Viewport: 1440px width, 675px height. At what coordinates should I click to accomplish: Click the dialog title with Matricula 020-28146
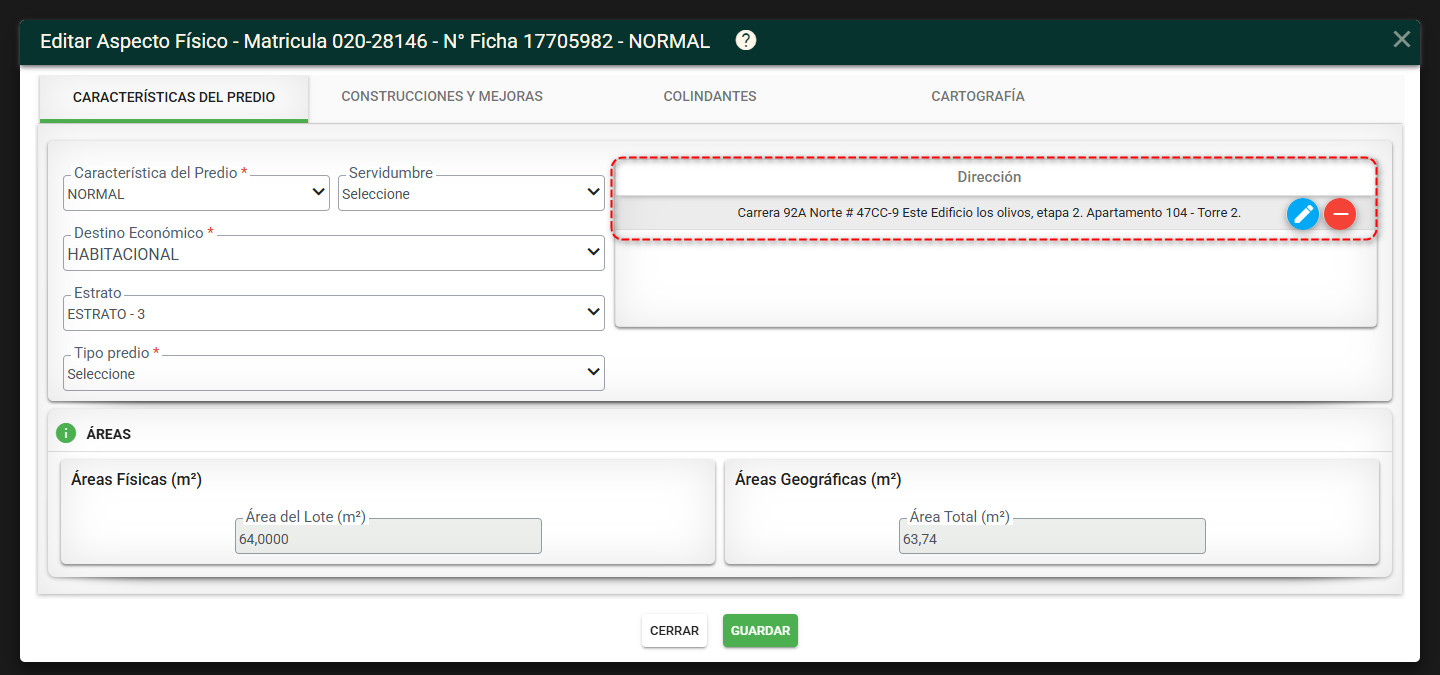pos(375,41)
